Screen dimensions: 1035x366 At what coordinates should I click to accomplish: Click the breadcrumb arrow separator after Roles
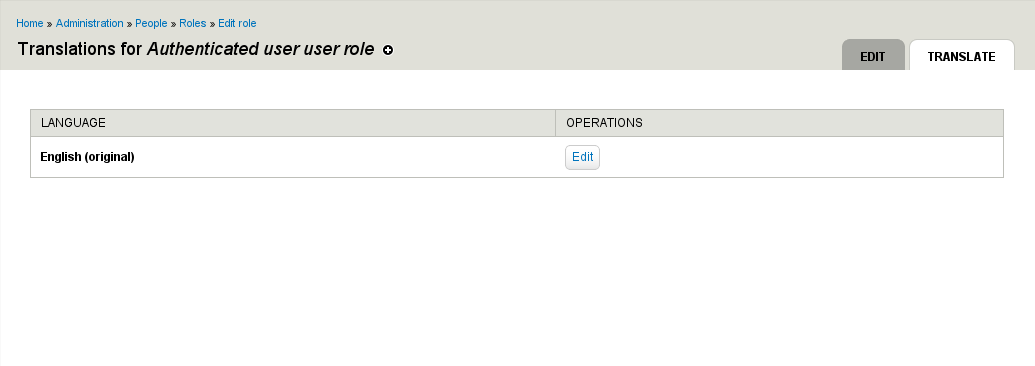click(213, 24)
